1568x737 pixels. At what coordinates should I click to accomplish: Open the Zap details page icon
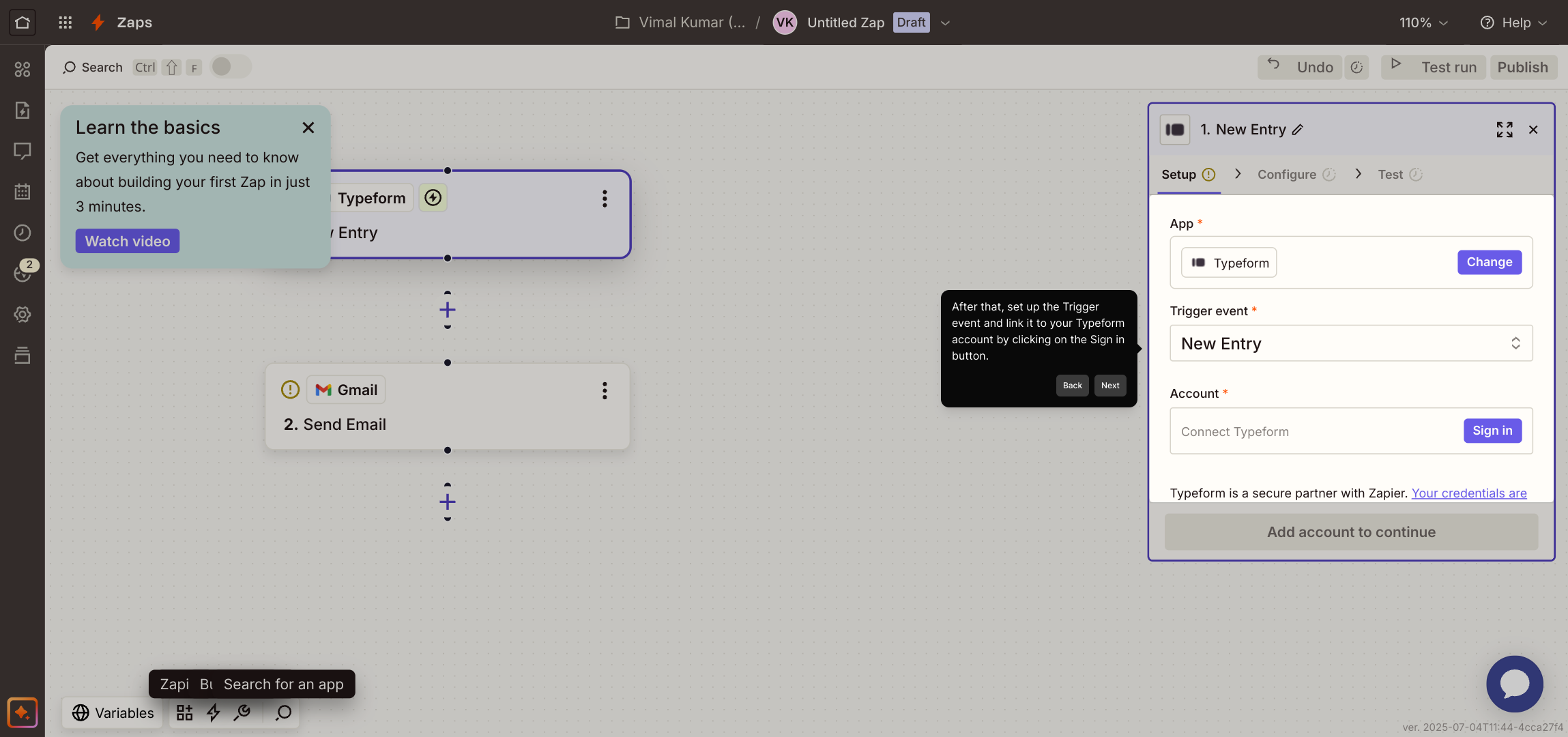tap(23, 110)
